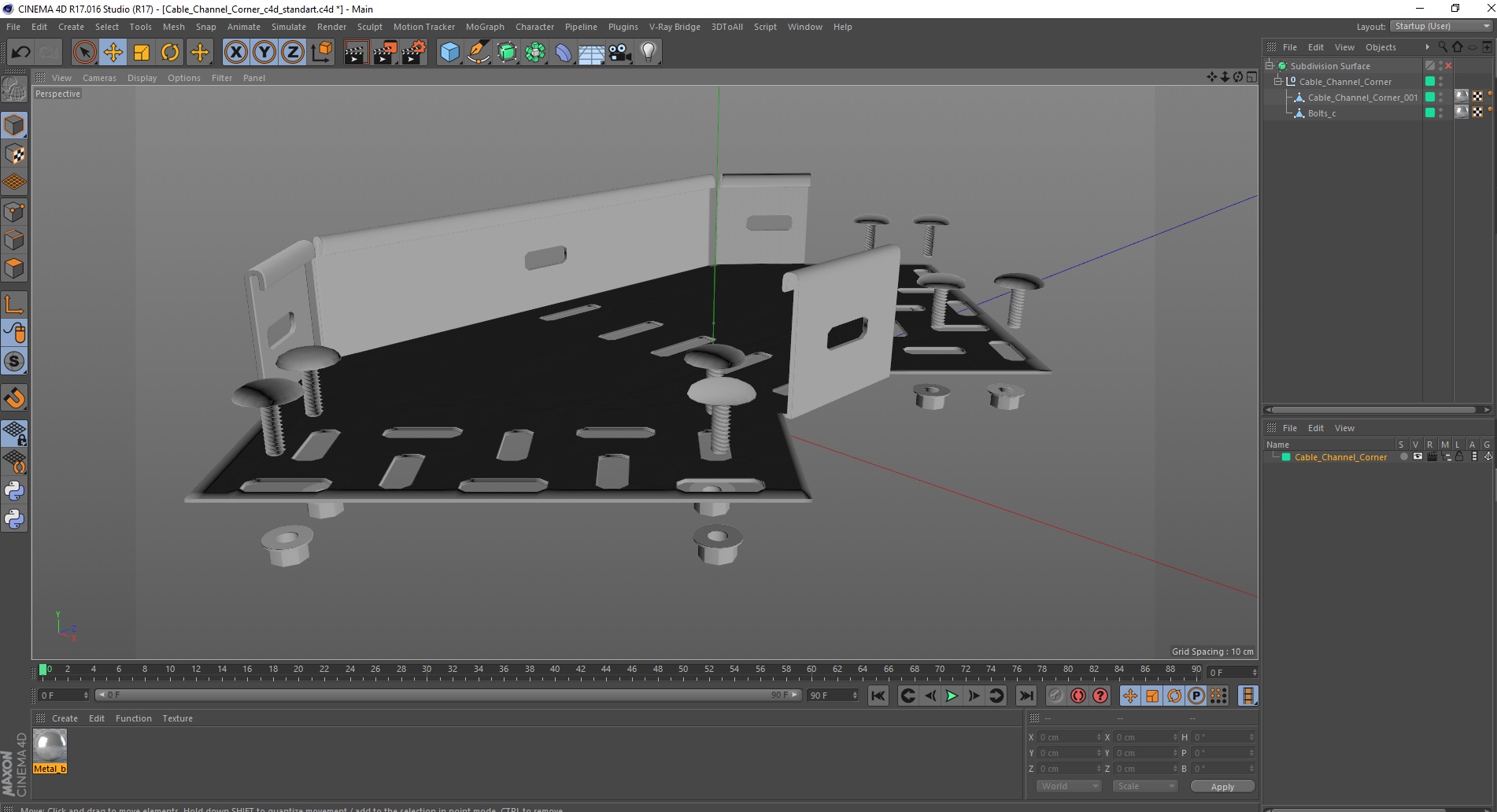Toggle Snap icon in left toolbar
This screenshot has width=1497, height=812.
[14, 361]
